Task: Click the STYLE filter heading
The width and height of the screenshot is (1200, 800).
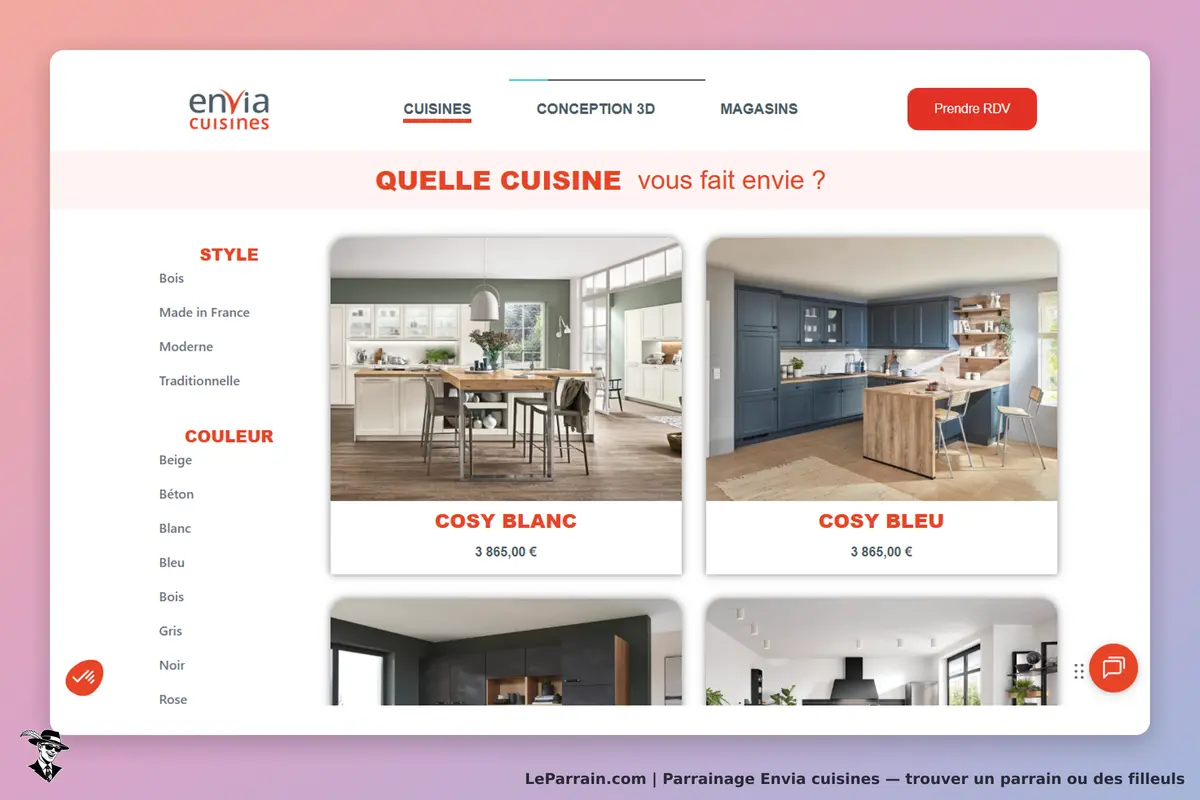Action: (x=229, y=254)
